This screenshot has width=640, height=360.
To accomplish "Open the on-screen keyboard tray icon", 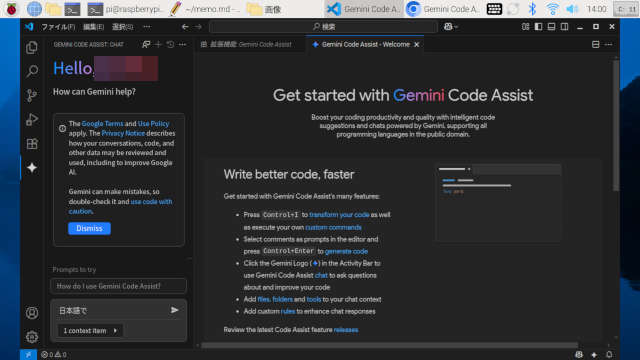I will [494, 9].
